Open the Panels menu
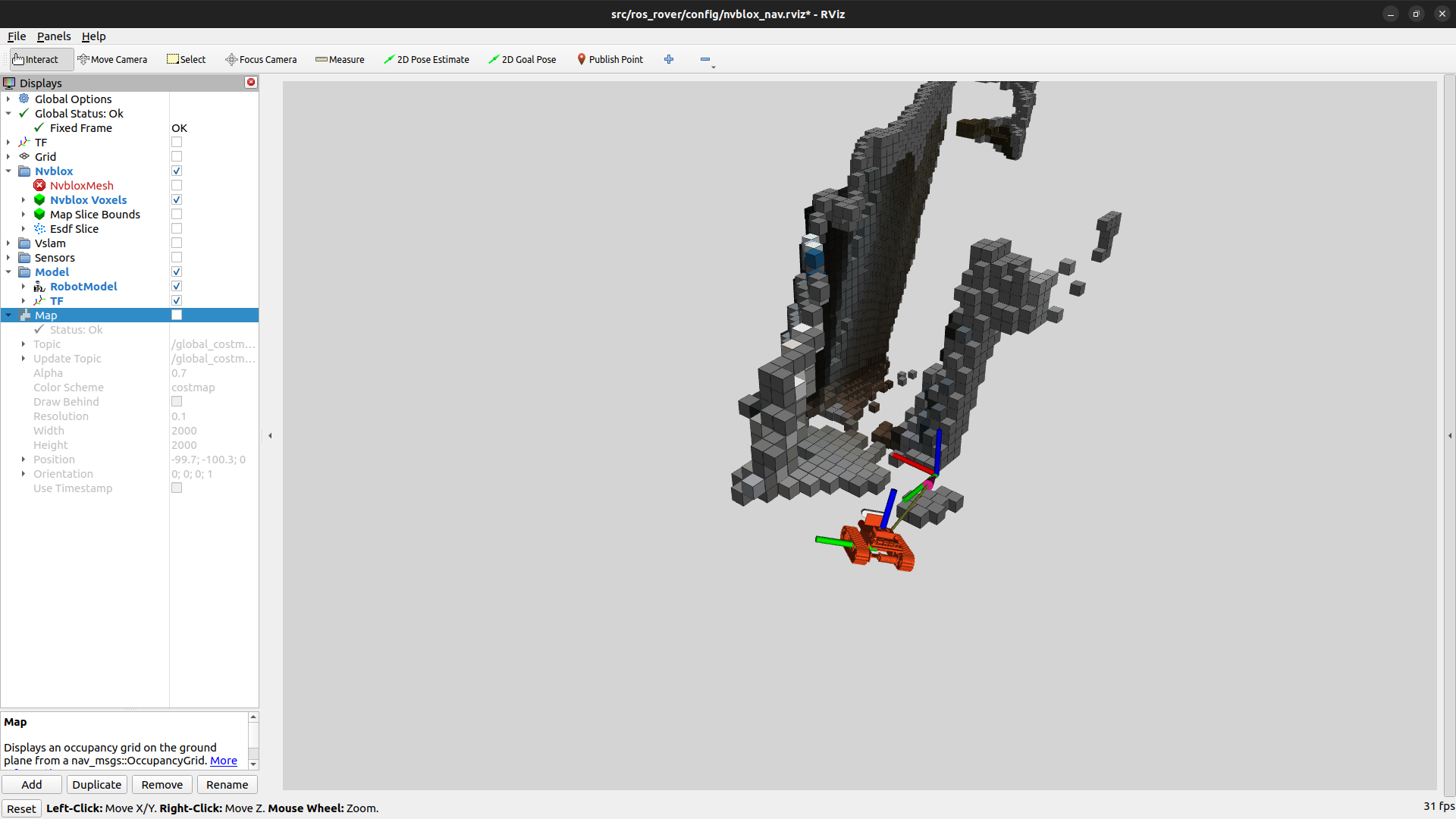Screen dimensions: 1456x819 tap(53, 36)
